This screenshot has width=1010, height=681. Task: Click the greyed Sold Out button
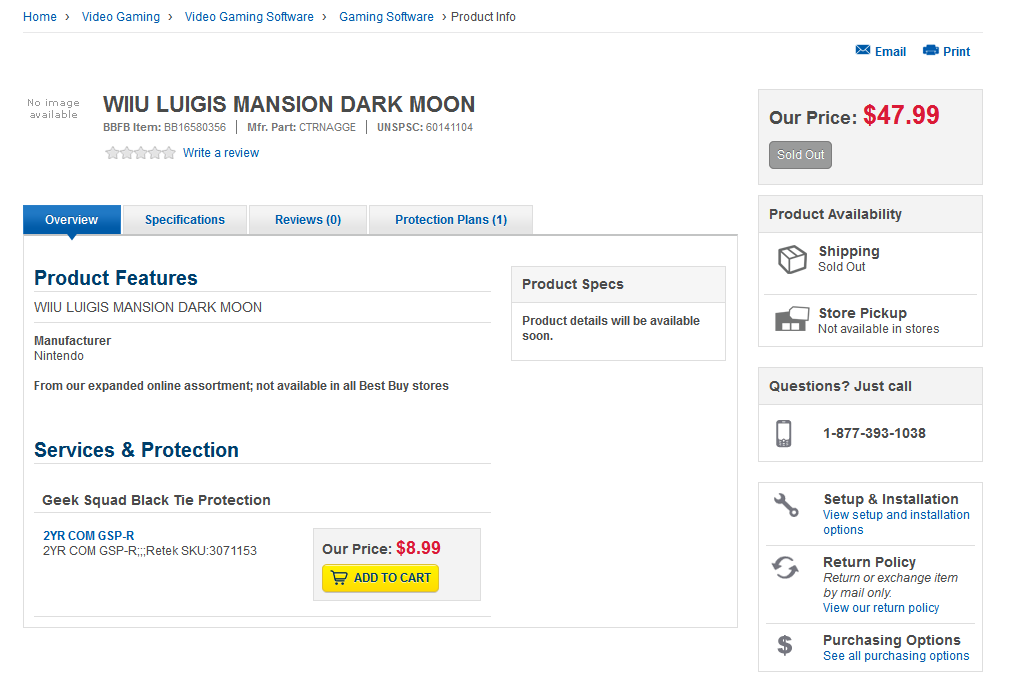pyautogui.click(x=800, y=155)
